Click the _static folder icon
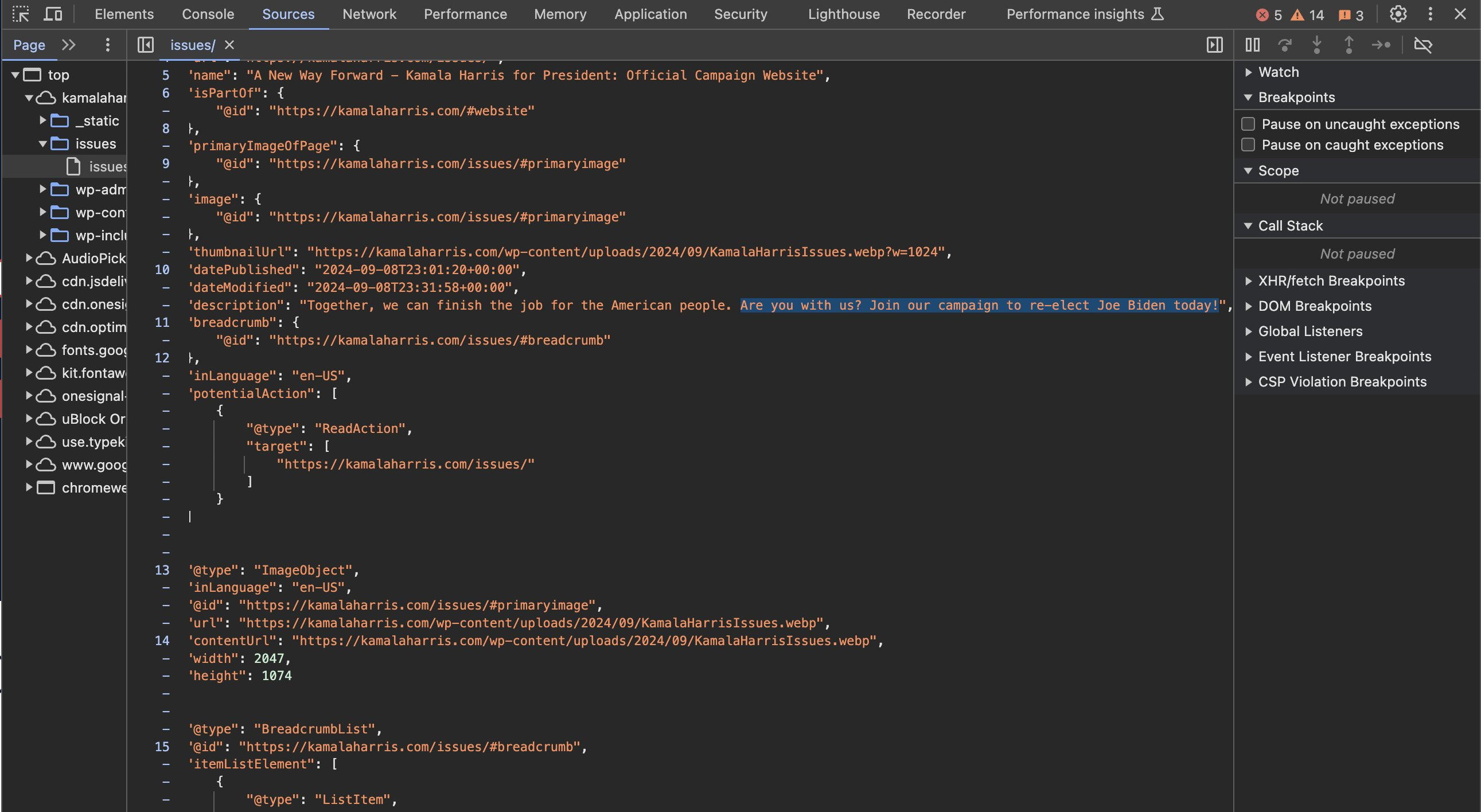 click(60, 120)
